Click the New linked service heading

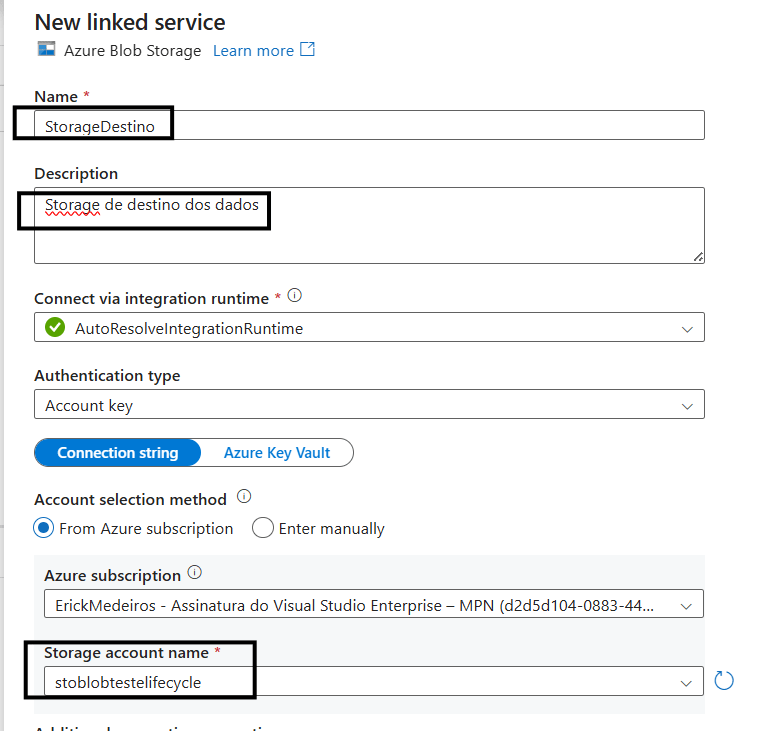[130, 21]
